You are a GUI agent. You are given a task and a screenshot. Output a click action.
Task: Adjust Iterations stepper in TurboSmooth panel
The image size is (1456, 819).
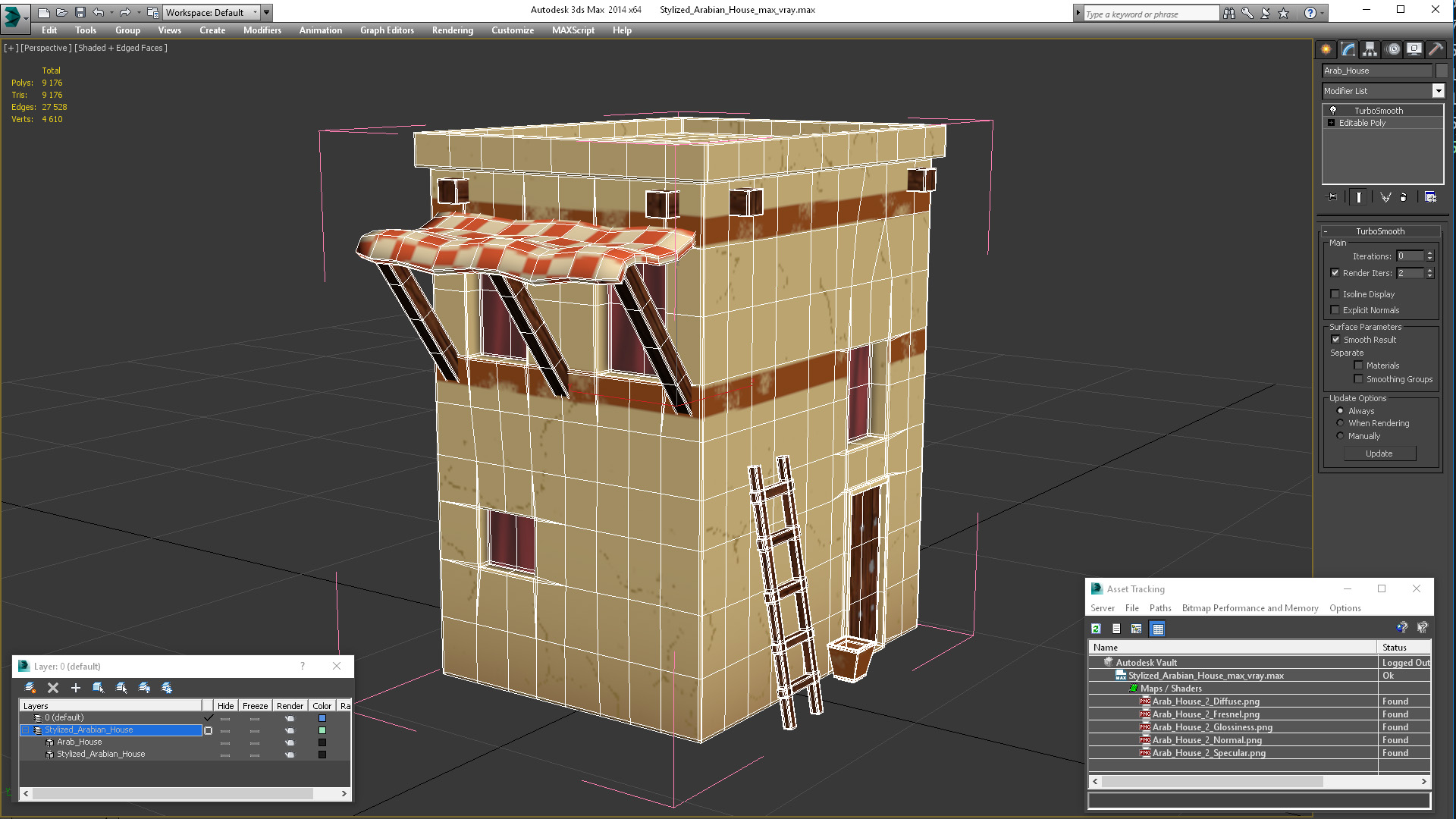(x=1431, y=257)
